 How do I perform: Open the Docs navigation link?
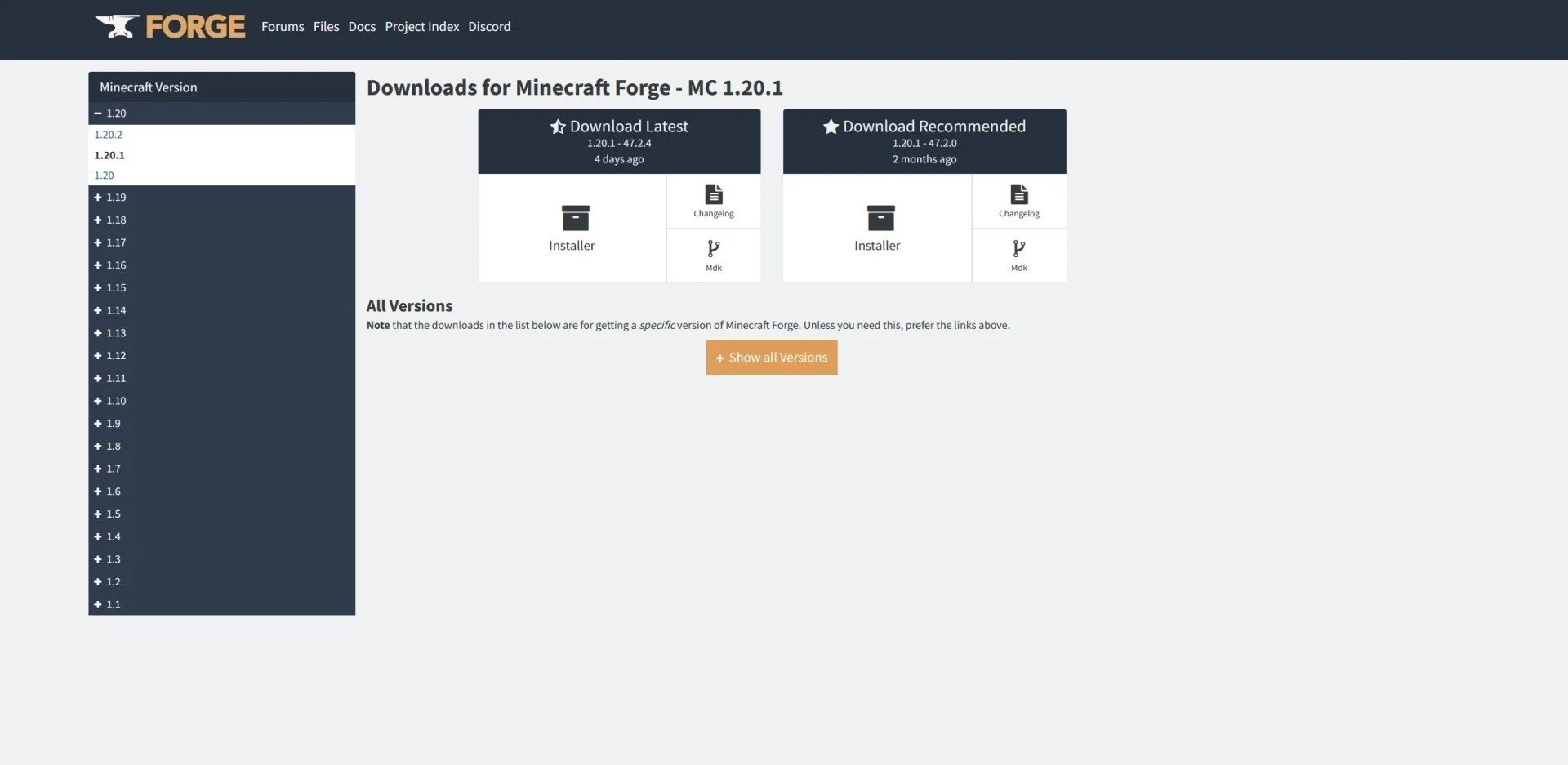pyautogui.click(x=362, y=27)
